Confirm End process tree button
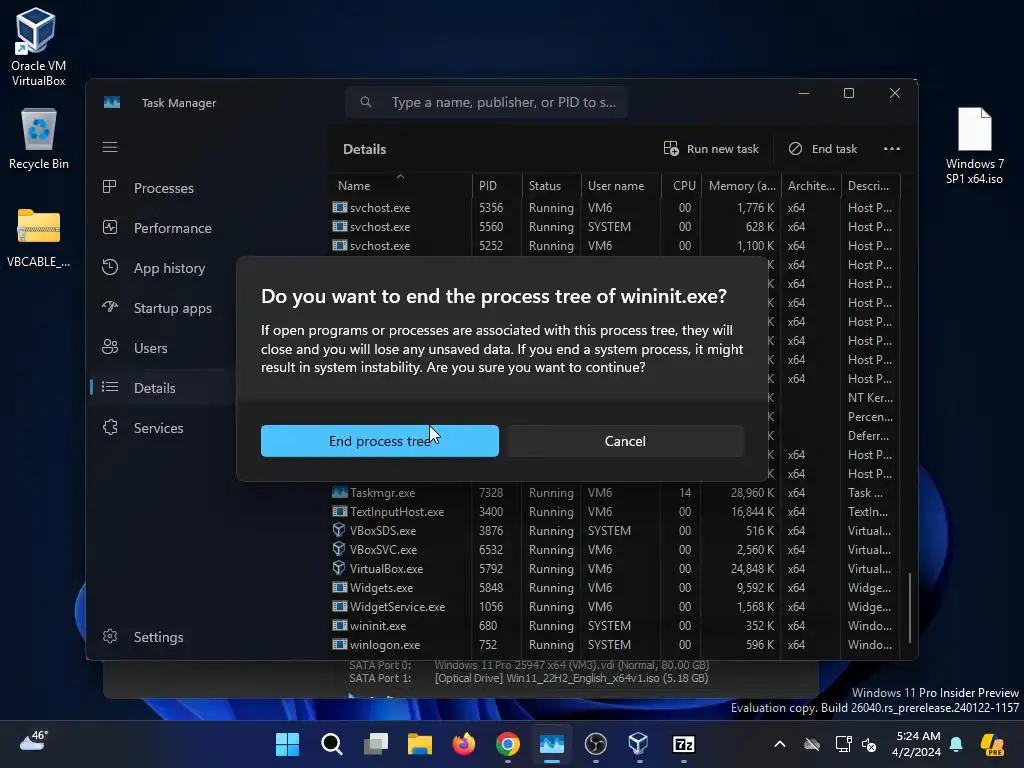The image size is (1024, 768). pyautogui.click(x=379, y=441)
